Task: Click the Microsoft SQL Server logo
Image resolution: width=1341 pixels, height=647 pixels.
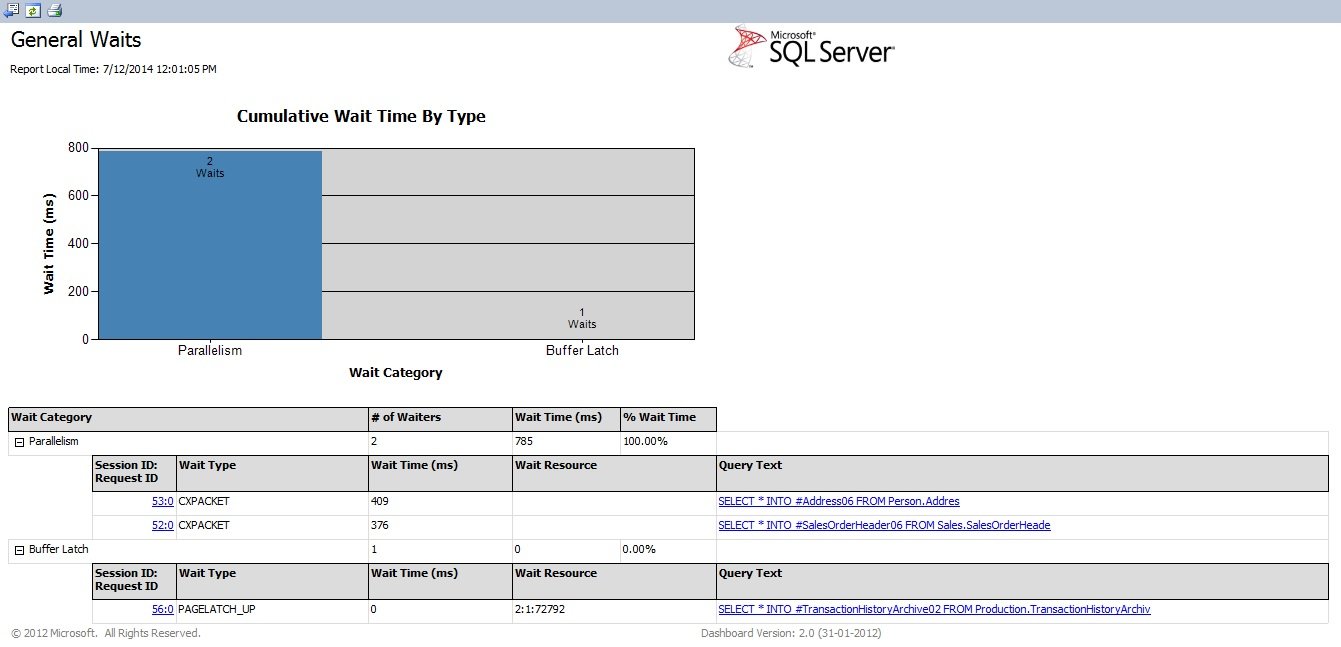Action: (811, 46)
